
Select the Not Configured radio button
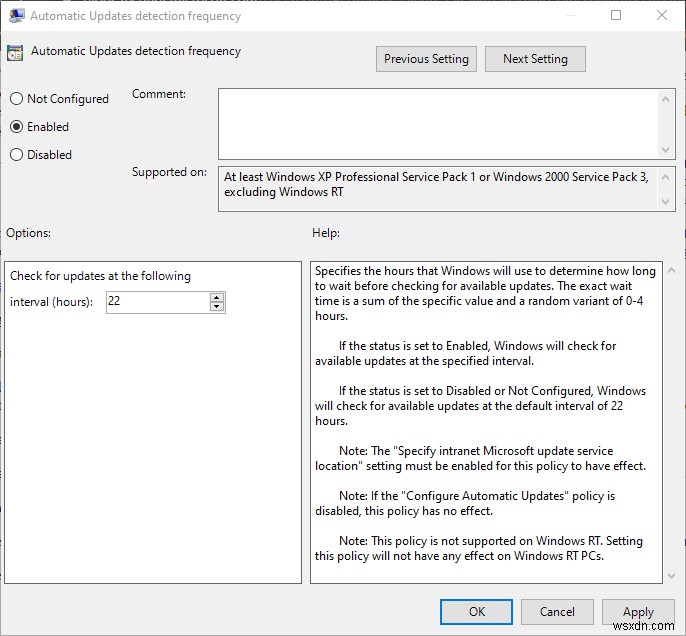click(16, 99)
